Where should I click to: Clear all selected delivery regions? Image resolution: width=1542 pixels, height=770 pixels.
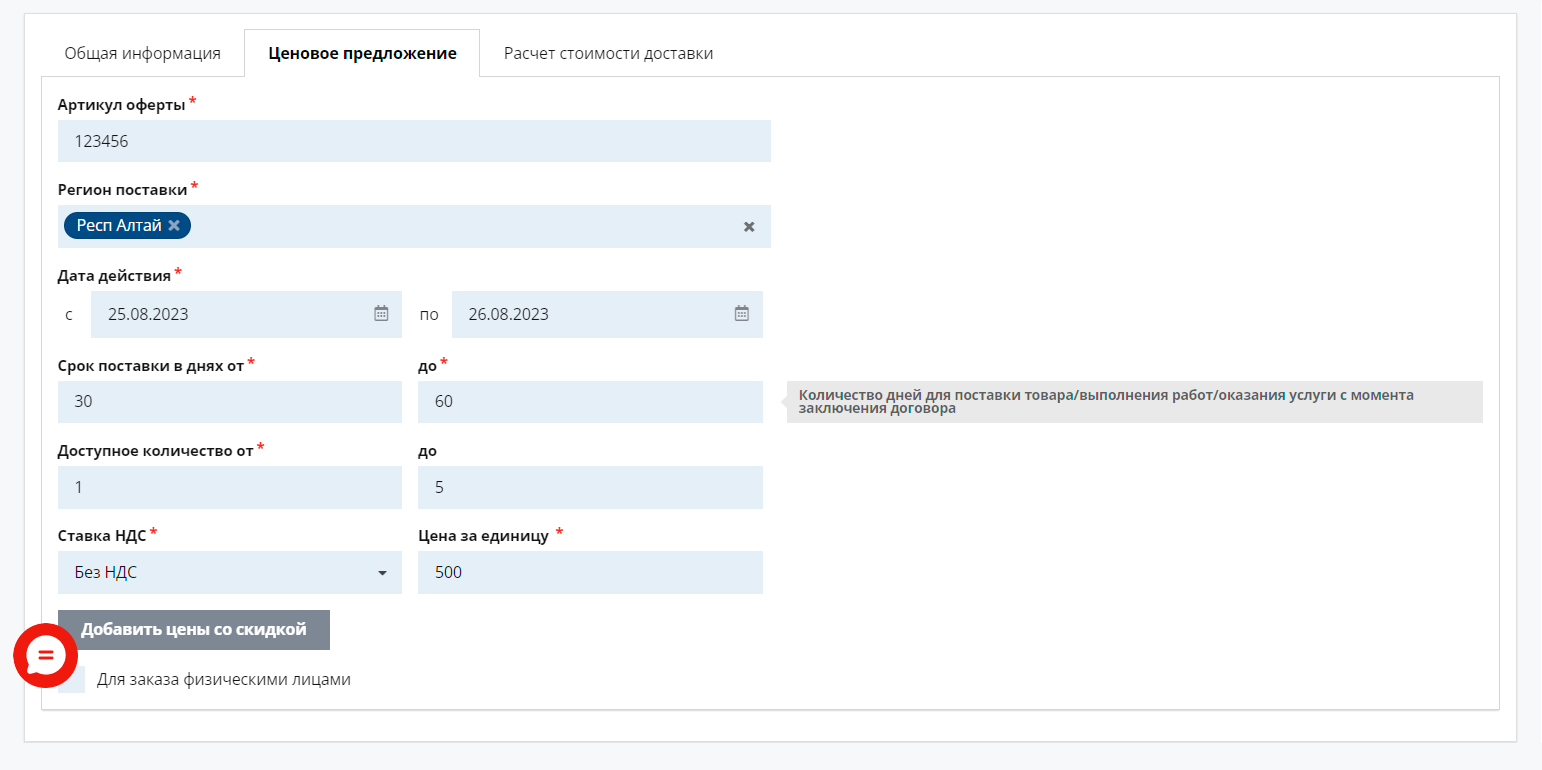[749, 227]
